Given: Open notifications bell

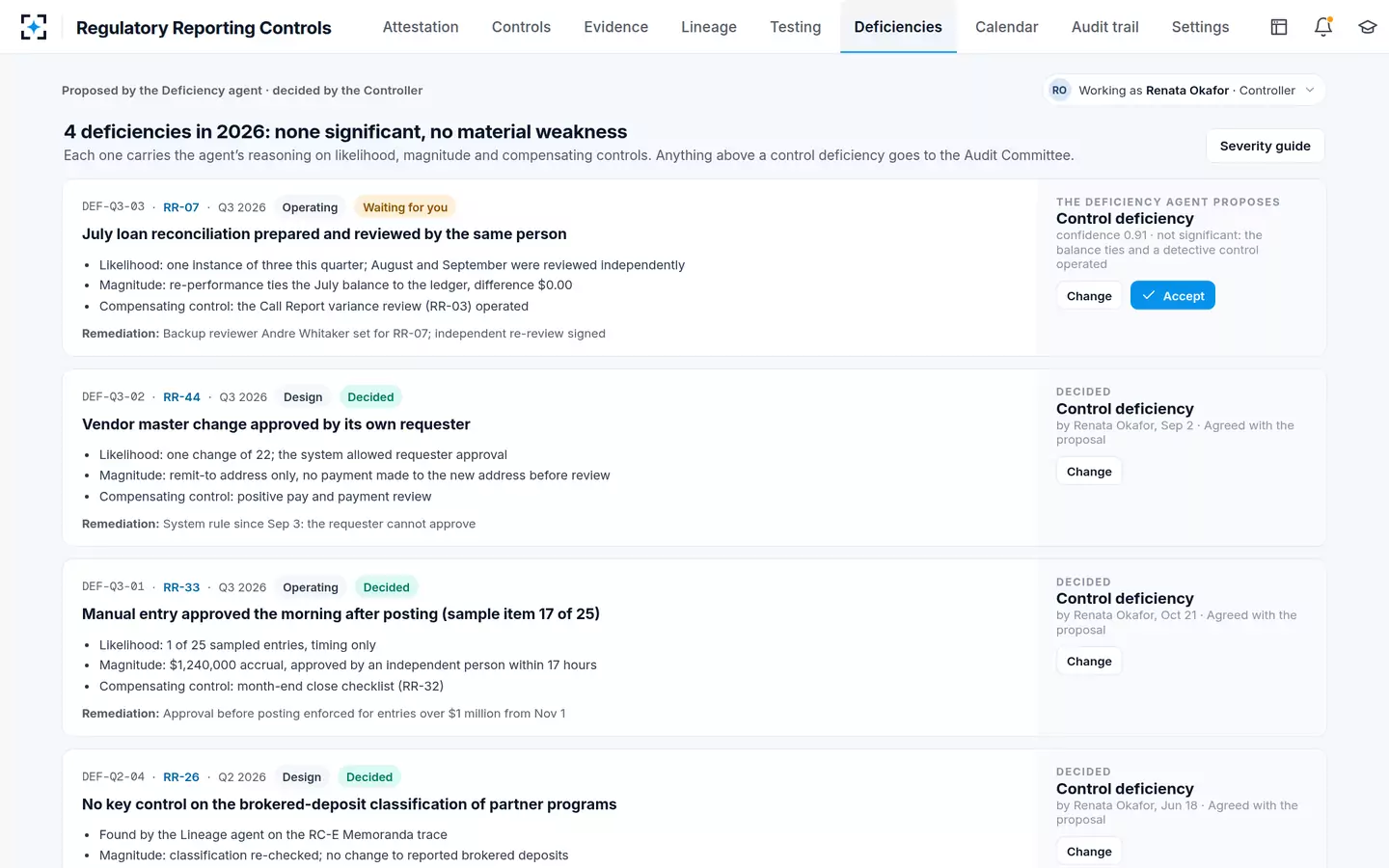Looking at the screenshot, I should point(1323,27).
